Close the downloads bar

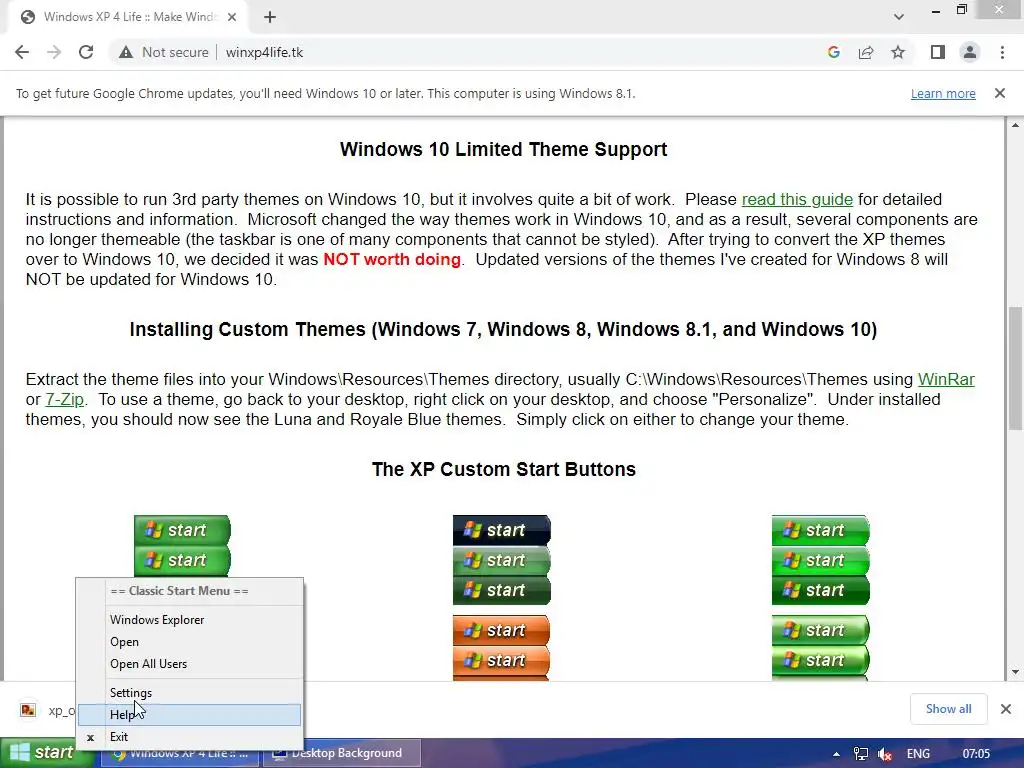(1006, 709)
